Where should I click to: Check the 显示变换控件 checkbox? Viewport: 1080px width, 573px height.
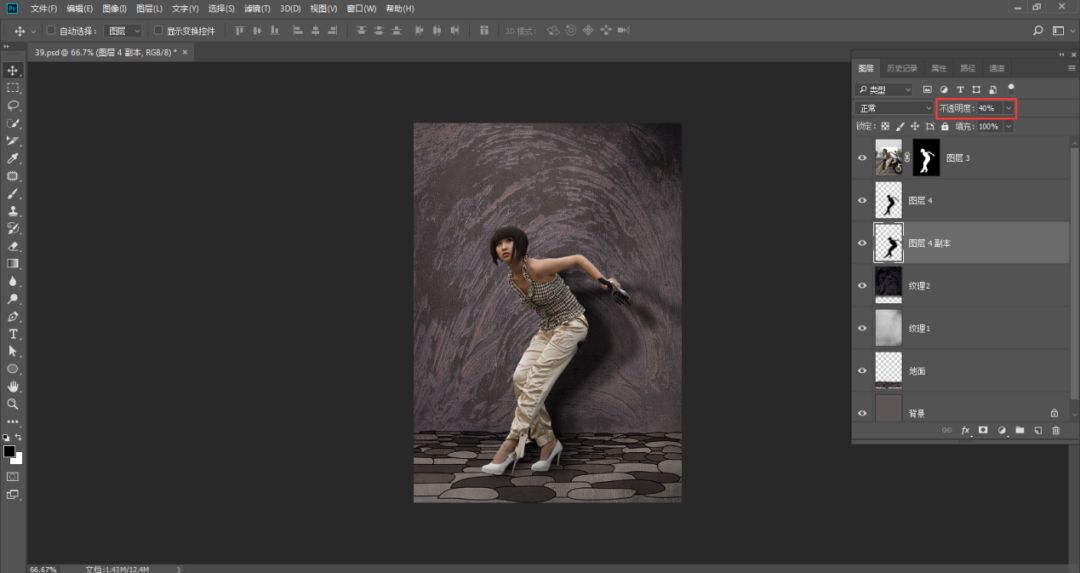click(158, 31)
